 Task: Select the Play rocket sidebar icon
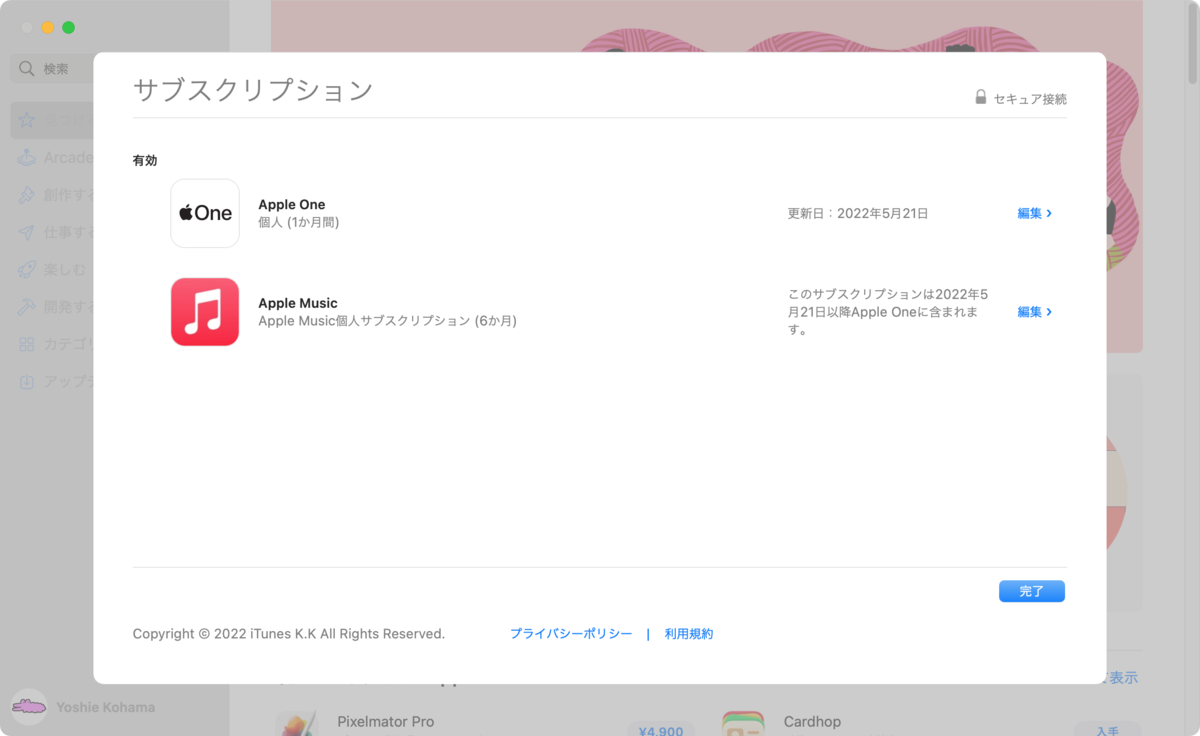pos(27,269)
